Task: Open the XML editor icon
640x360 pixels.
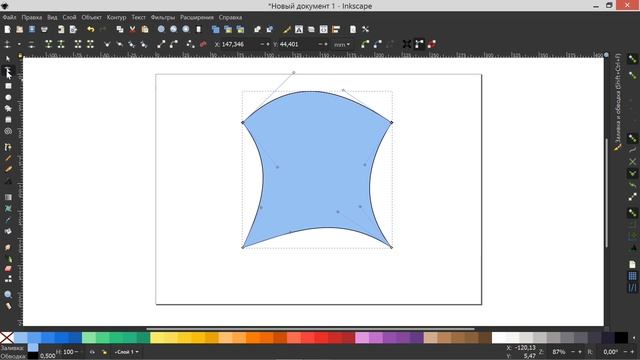Action: pos(324,29)
